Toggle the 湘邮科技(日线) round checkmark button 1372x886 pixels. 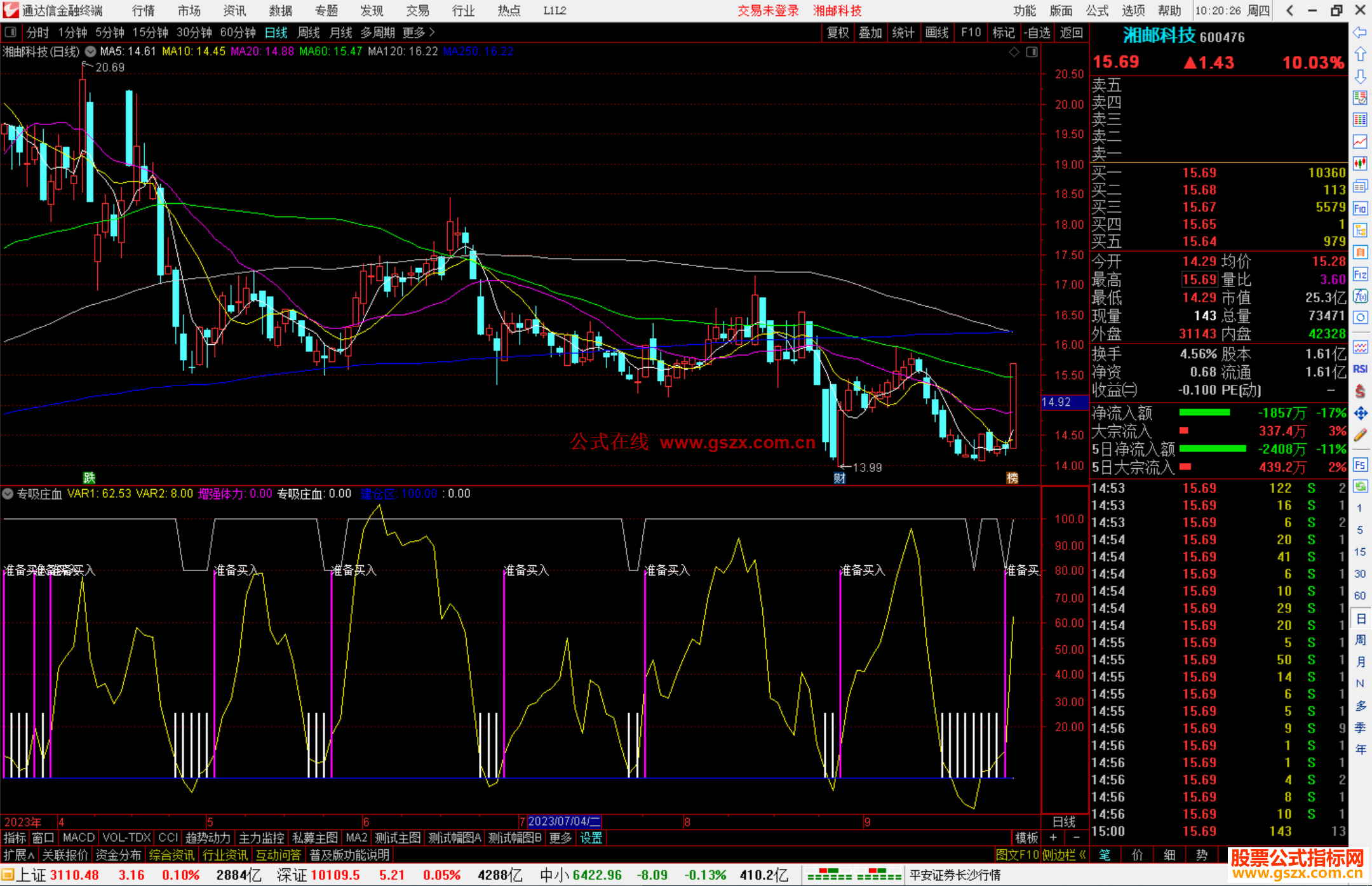pyautogui.click(x=91, y=51)
